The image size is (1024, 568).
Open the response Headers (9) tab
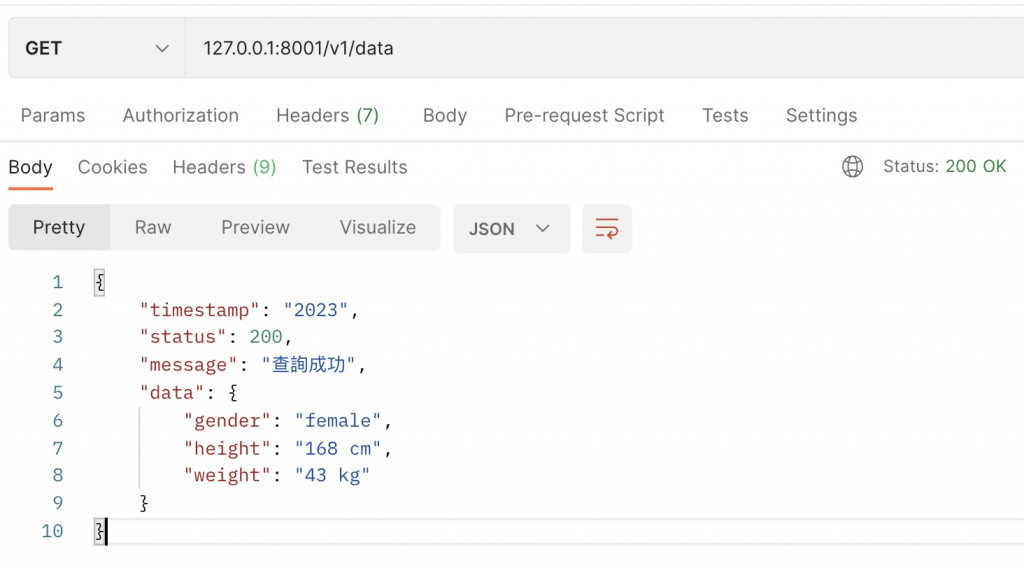click(x=224, y=167)
